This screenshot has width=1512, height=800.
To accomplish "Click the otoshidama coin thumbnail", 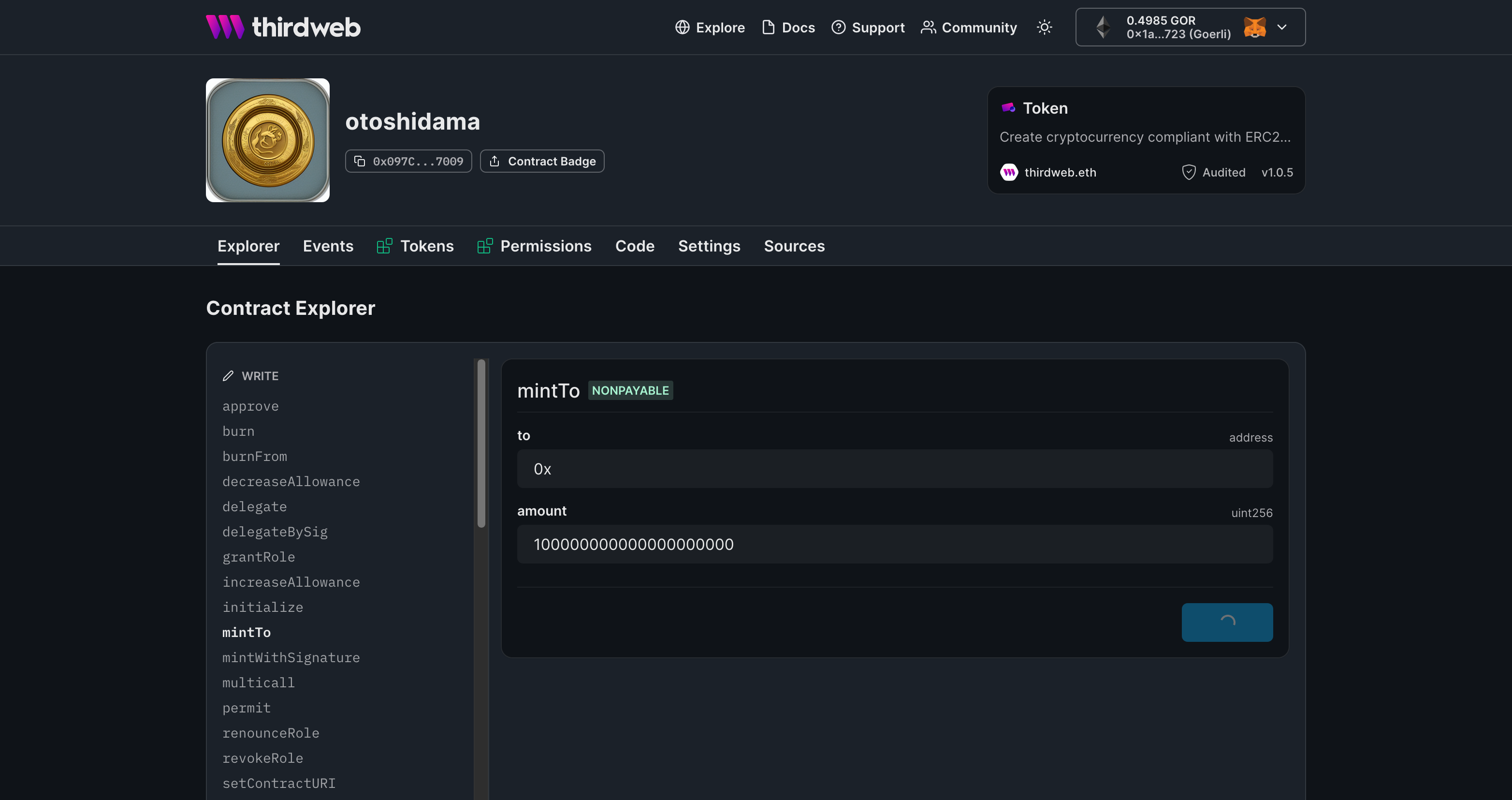I will [x=268, y=140].
